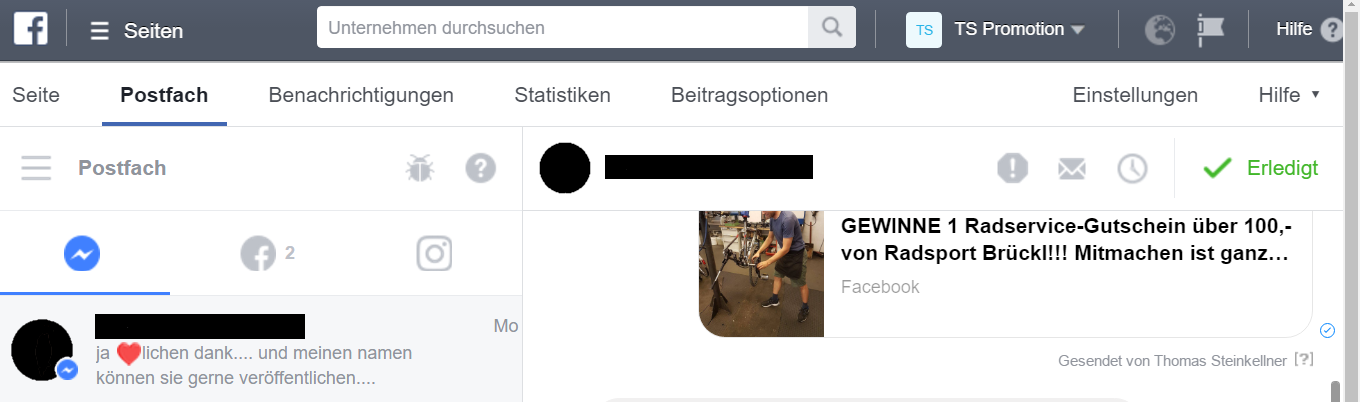Click the flag pages icon
1363x405 pixels.
pyautogui.click(x=1211, y=30)
